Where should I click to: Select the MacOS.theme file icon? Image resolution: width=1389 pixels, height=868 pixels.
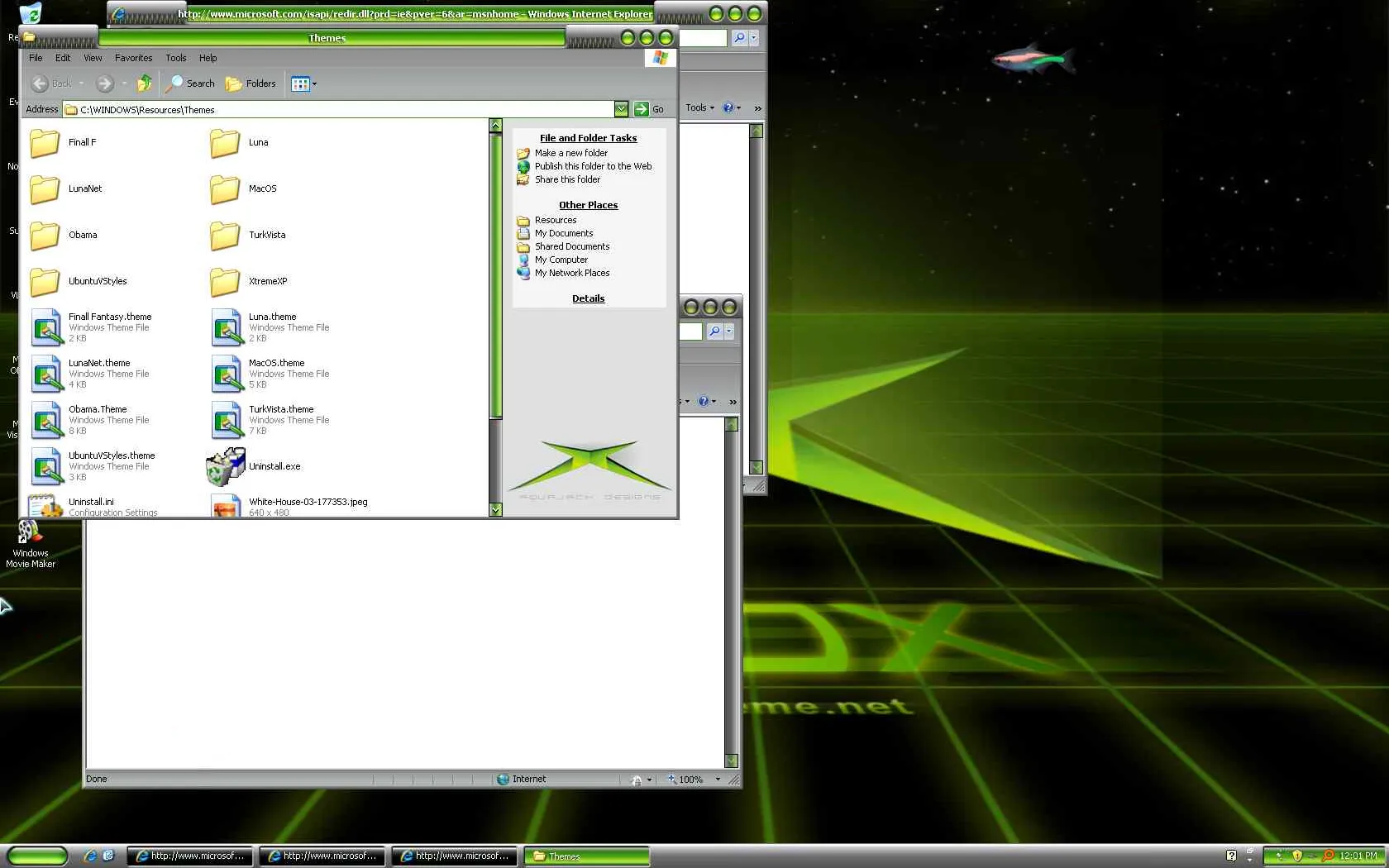[227, 374]
